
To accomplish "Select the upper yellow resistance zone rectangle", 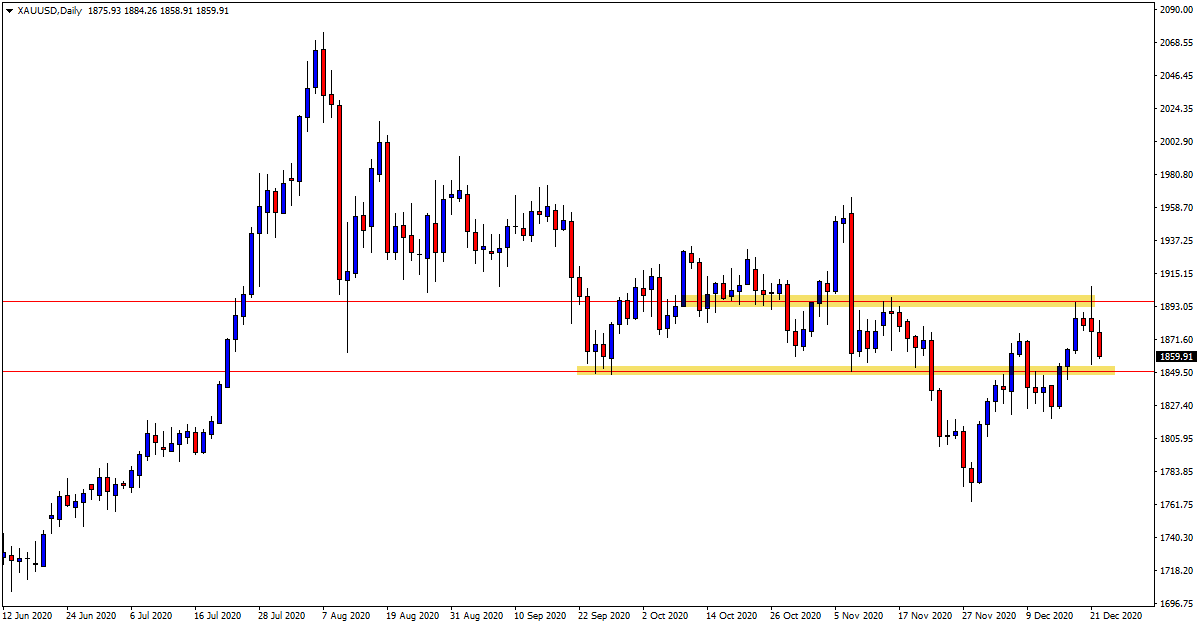I will [889, 300].
